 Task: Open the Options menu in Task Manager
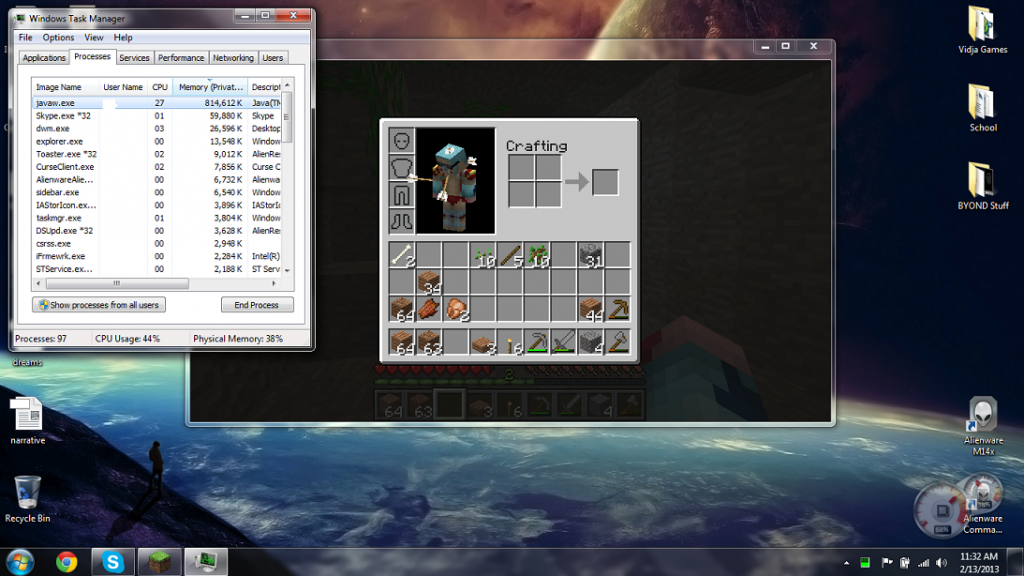[x=58, y=37]
